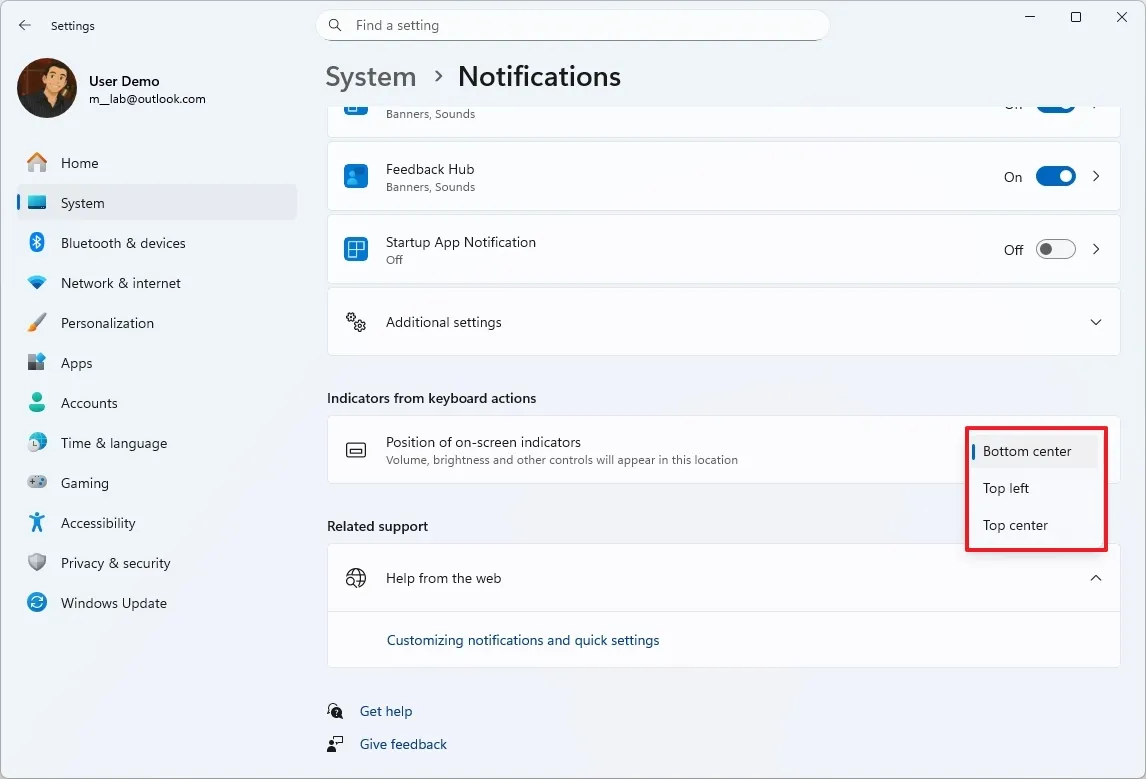Select the Accessibility section

point(98,522)
